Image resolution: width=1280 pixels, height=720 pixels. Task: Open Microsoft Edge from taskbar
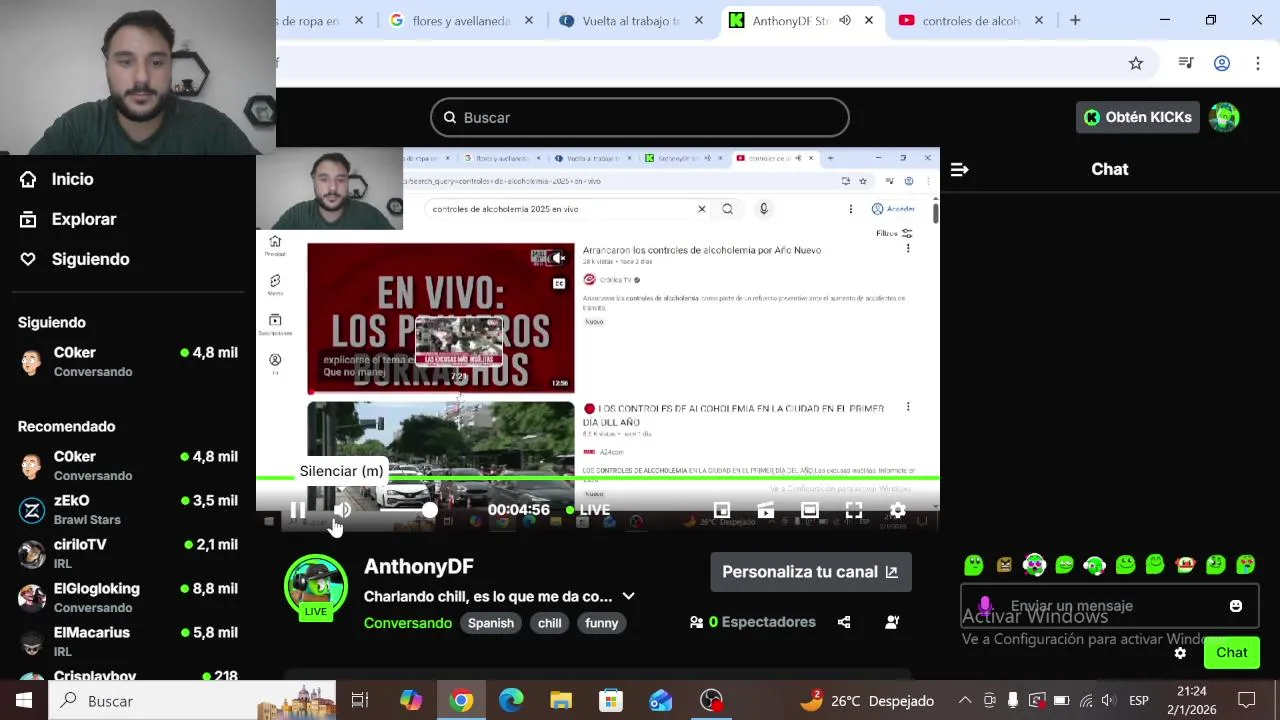tap(511, 701)
